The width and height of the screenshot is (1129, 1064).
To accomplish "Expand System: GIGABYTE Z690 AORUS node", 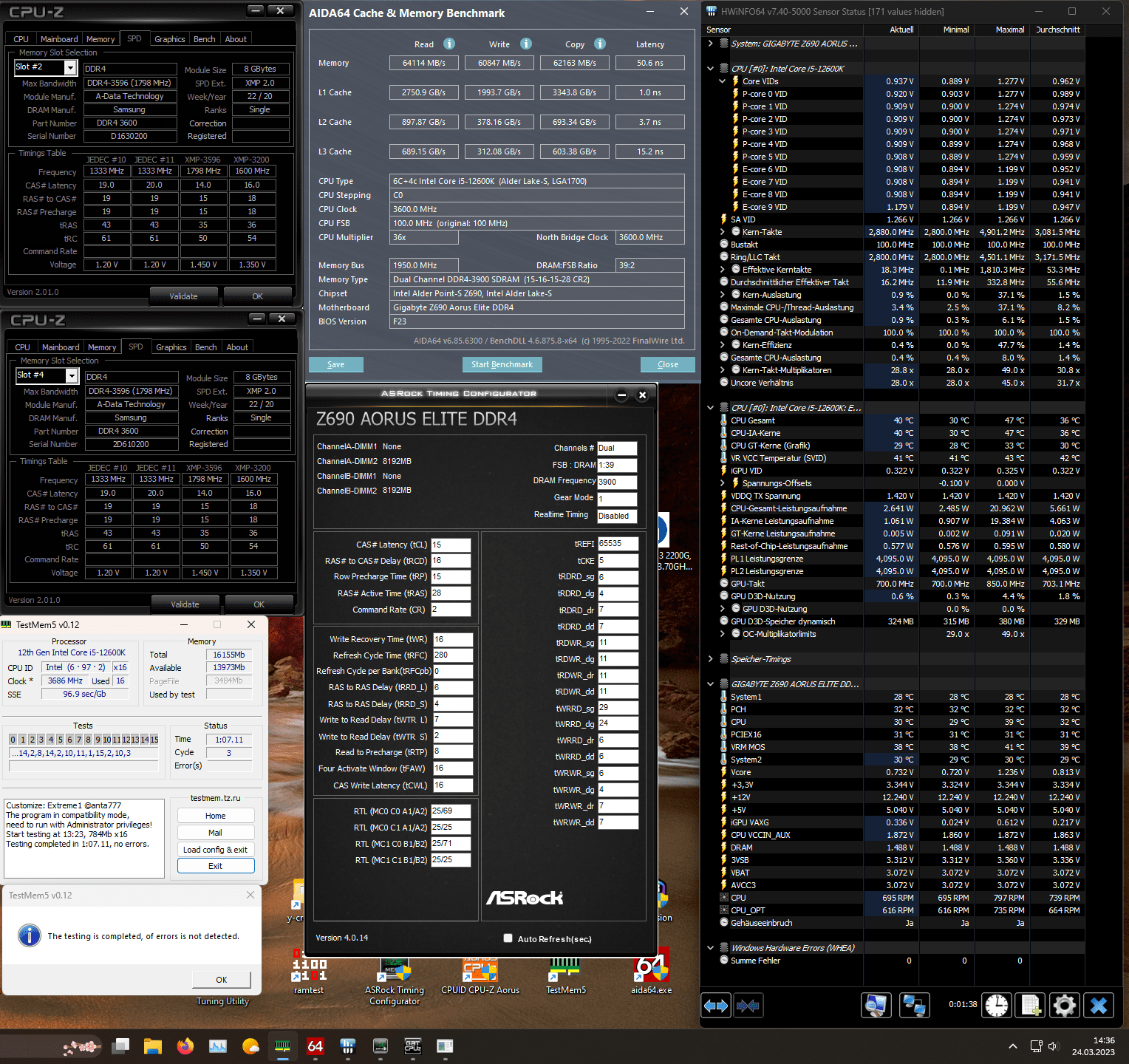I will [711, 44].
